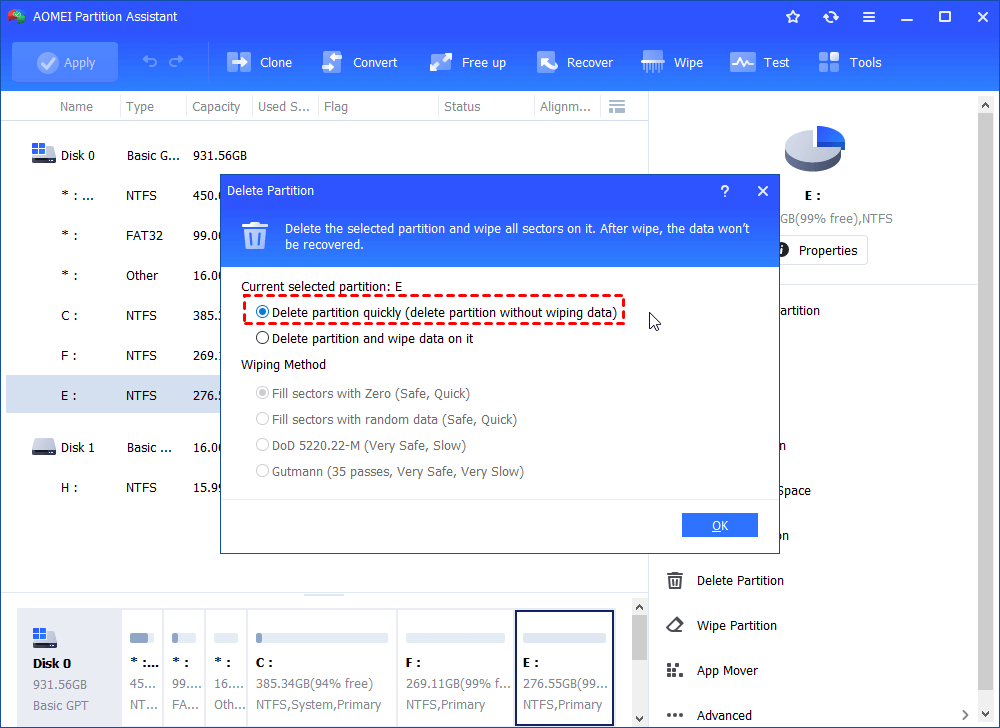This screenshot has width=1000, height=728.
Task: Sort by the Alignment column header
Action: click(x=565, y=106)
